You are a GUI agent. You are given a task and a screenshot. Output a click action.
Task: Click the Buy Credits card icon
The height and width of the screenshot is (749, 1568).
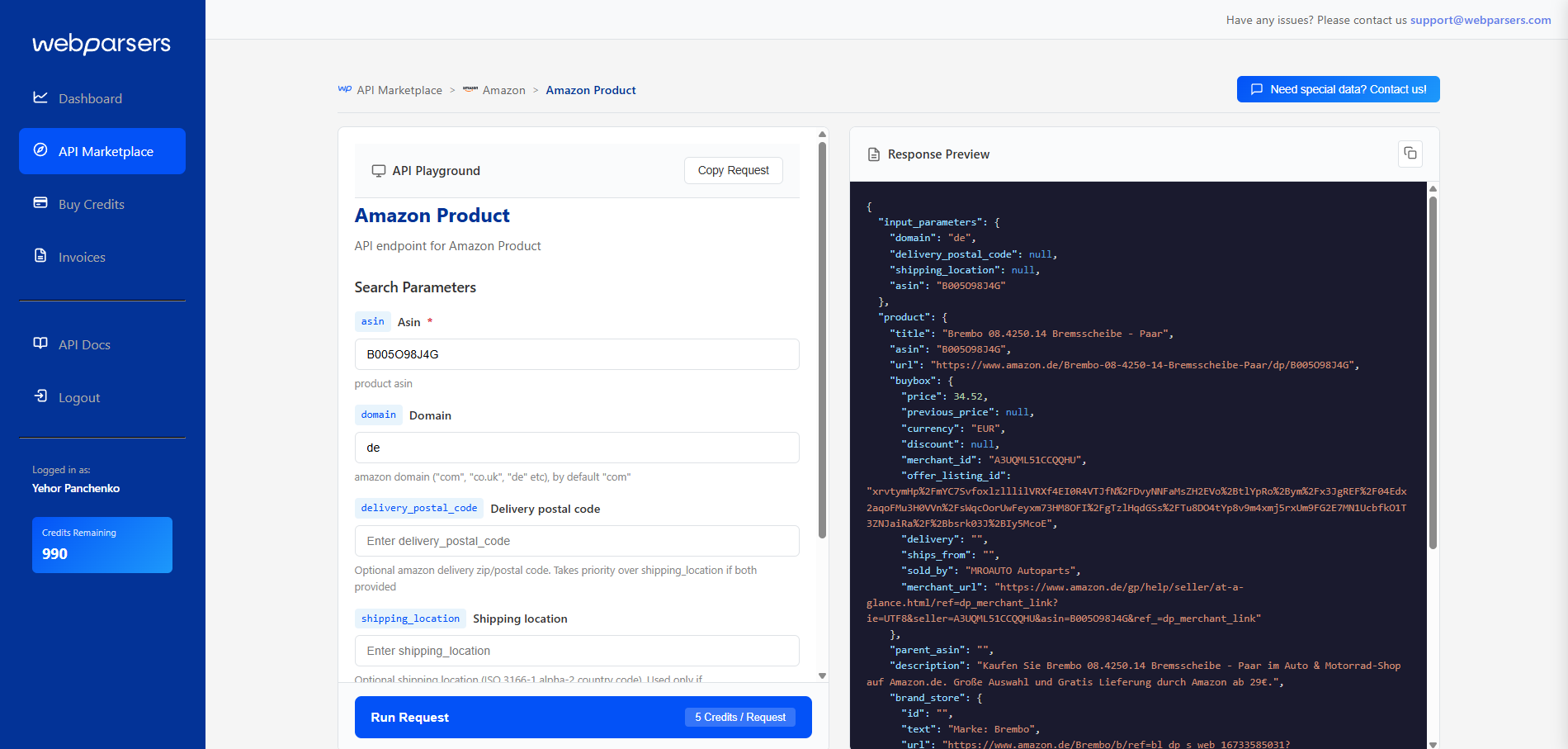click(40, 203)
